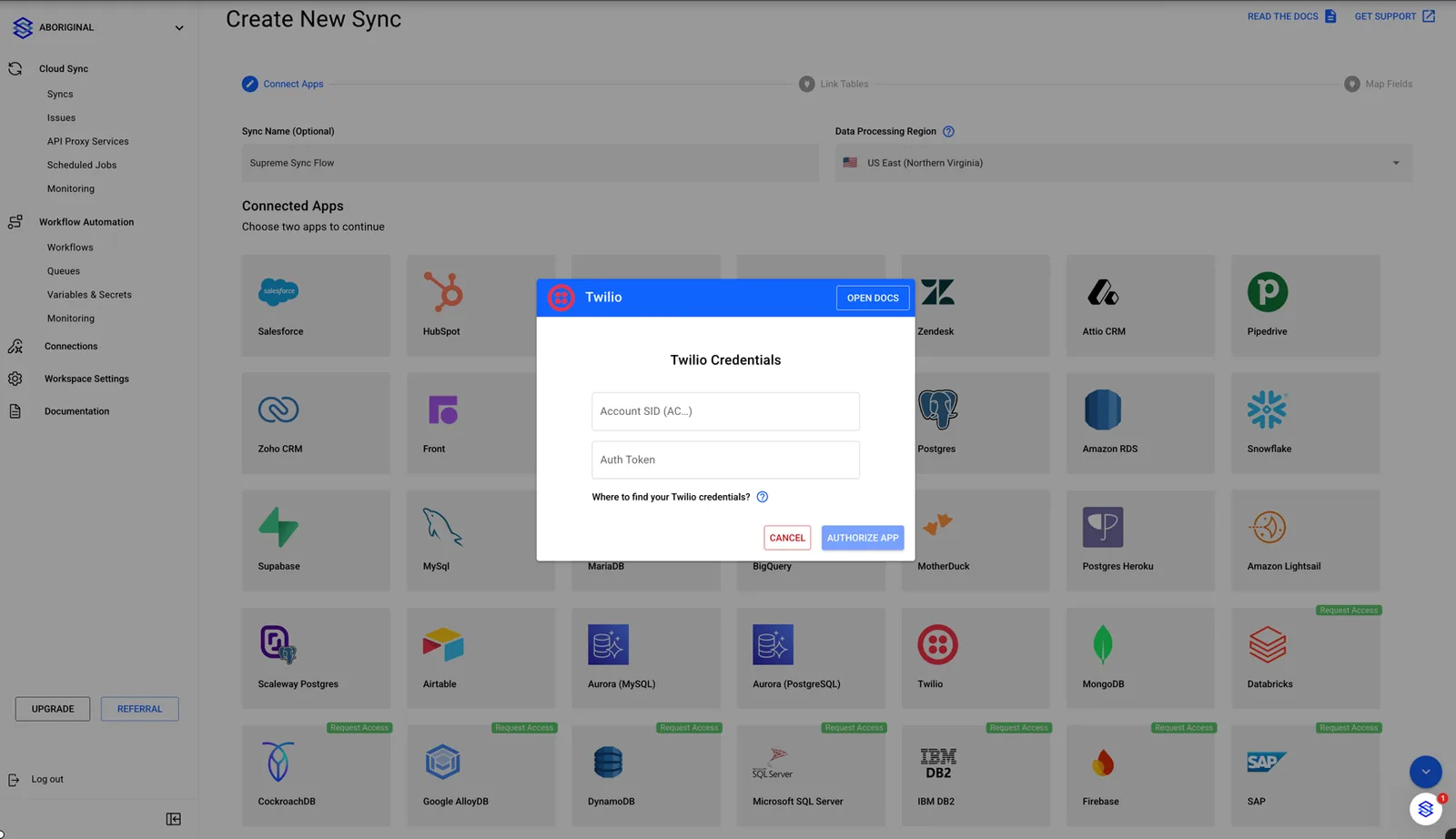
Task: Choose the Zendesk app tile
Action: (976, 306)
